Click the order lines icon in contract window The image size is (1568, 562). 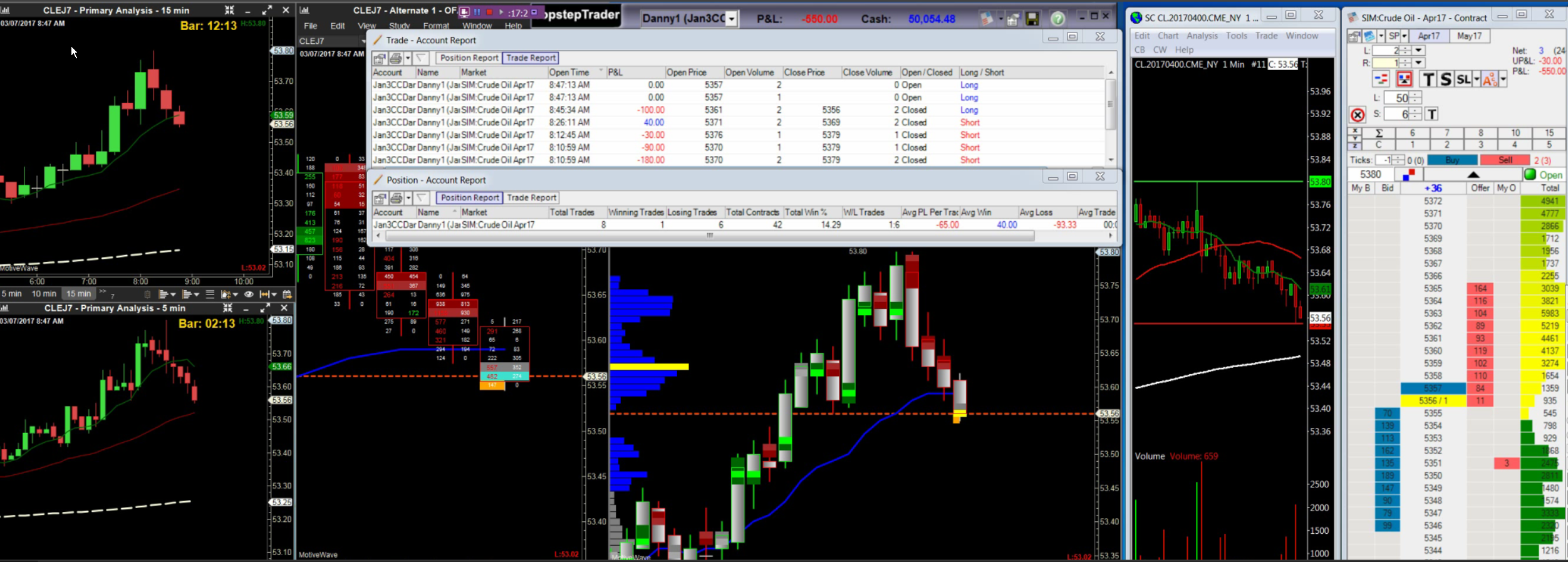[1381, 79]
